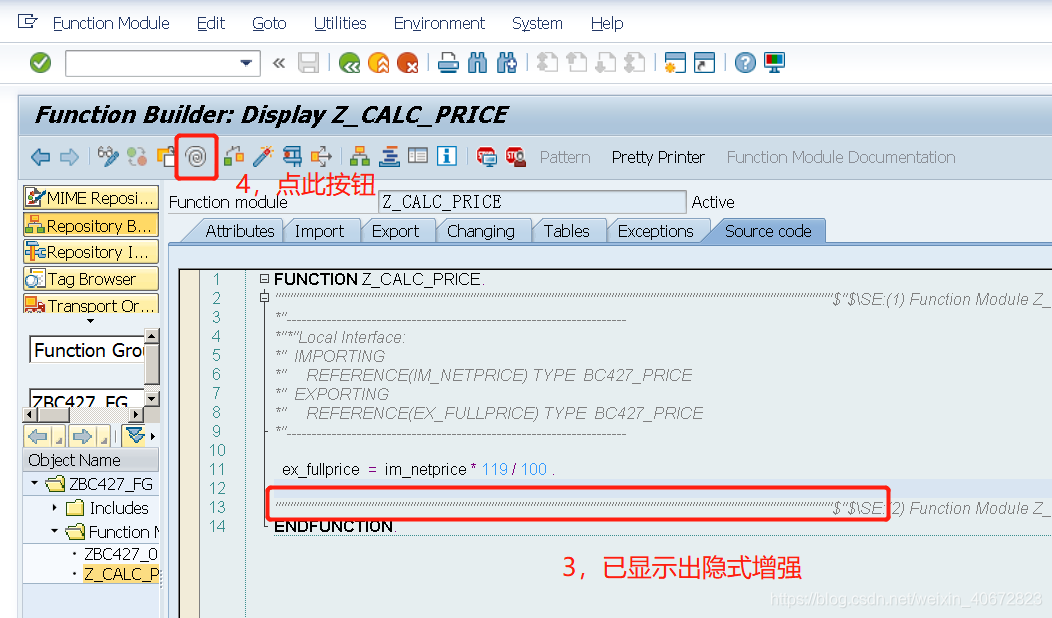The width and height of the screenshot is (1052, 618).
Task: Open the Transport Organizer button
Action: click(91, 305)
